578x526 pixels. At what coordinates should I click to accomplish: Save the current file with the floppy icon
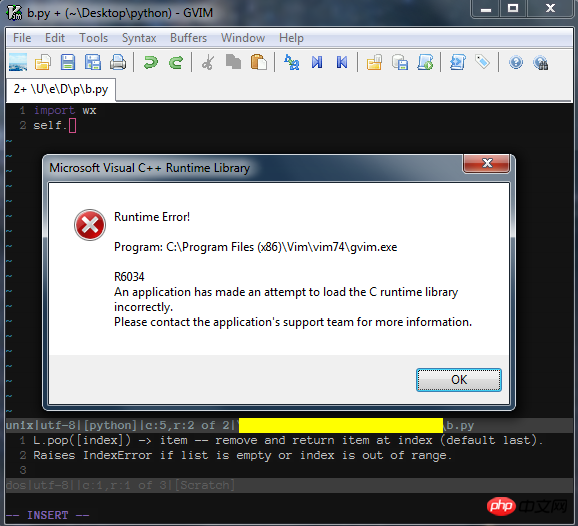(x=68, y=62)
